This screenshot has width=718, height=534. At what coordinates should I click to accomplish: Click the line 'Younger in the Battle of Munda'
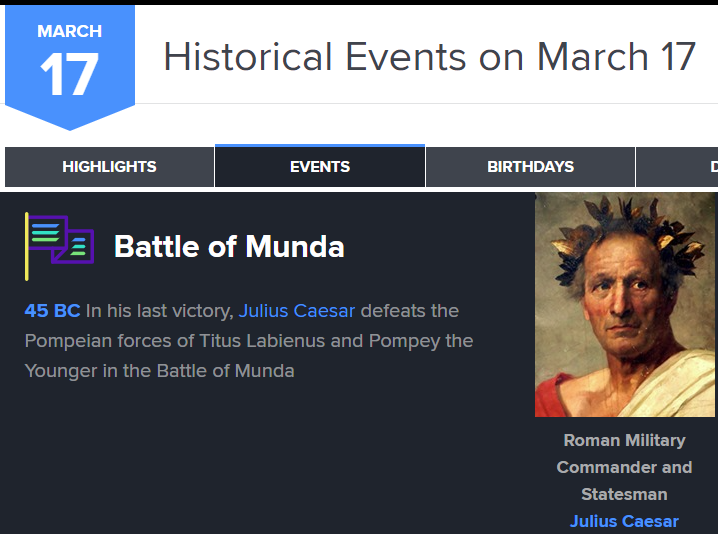[159, 371]
